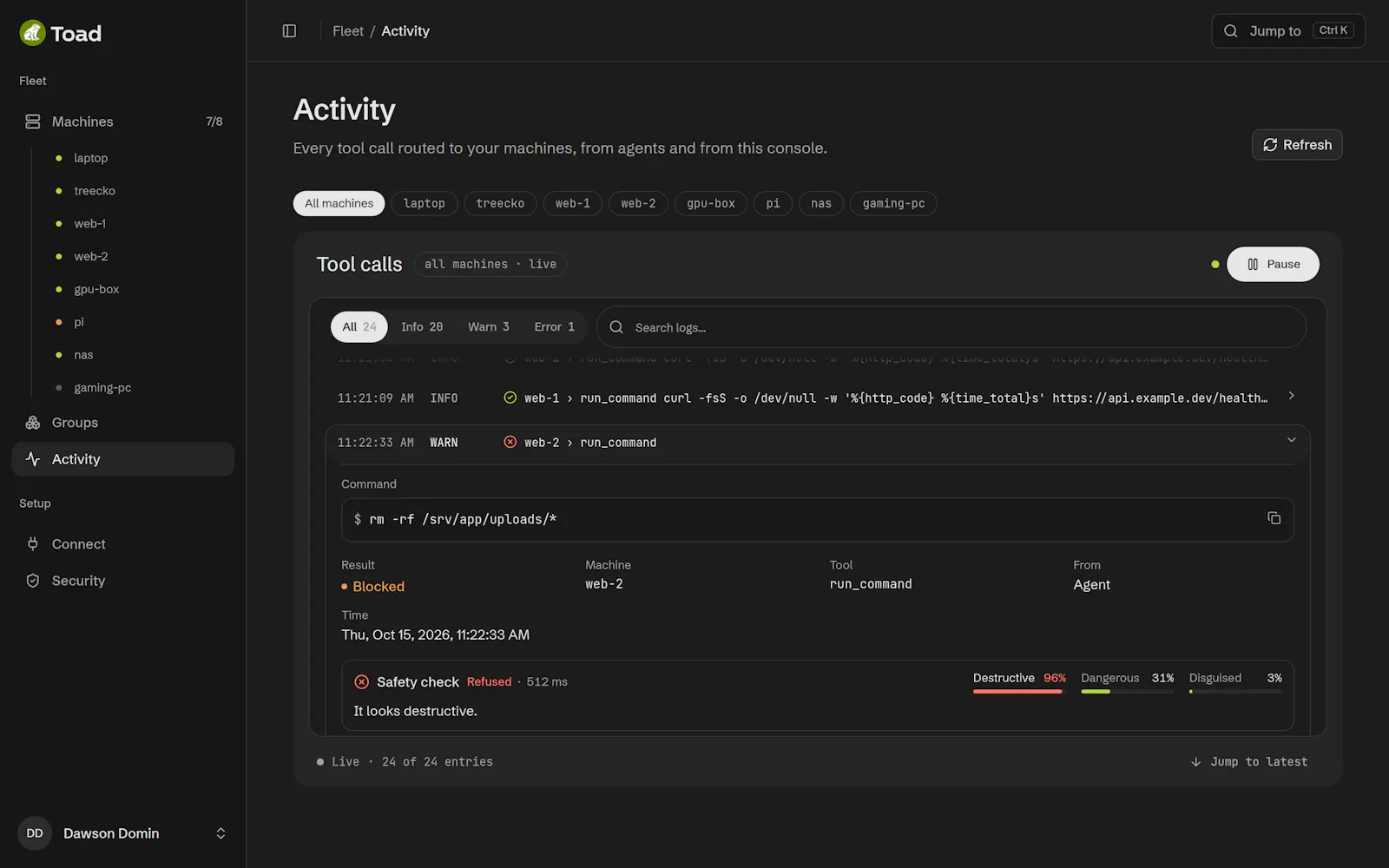Filter by All machines chip
Image resolution: width=1389 pixels, height=868 pixels.
tap(339, 203)
